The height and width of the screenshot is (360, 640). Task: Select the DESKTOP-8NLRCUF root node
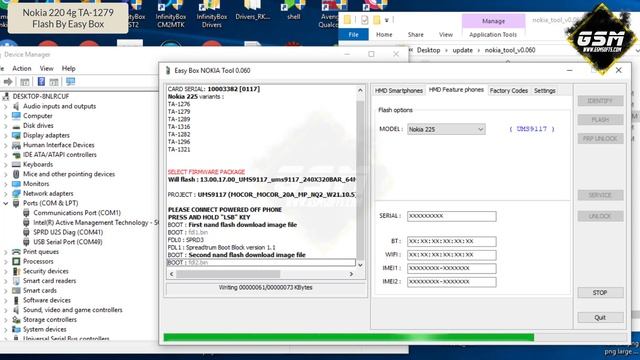click(x=41, y=96)
